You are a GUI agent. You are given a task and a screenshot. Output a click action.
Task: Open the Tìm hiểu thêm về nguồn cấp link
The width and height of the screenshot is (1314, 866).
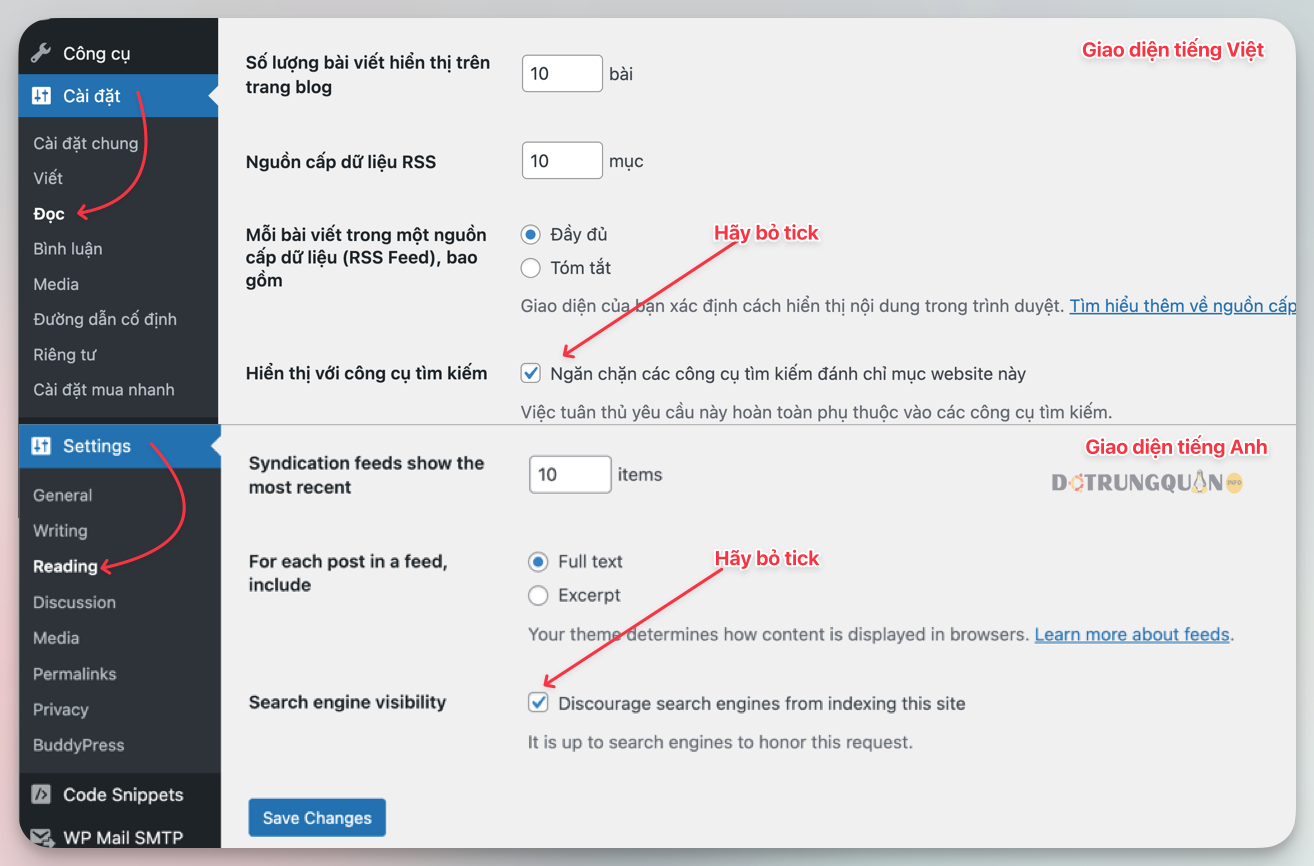click(x=1183, y=306)
